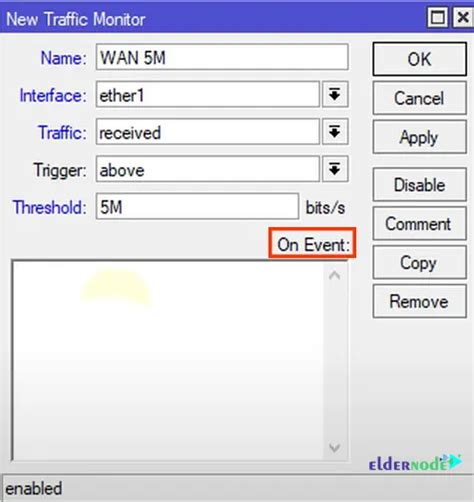Copy the traffic monitor entry
The image size is (474, 502).
(x=420, y=262)
